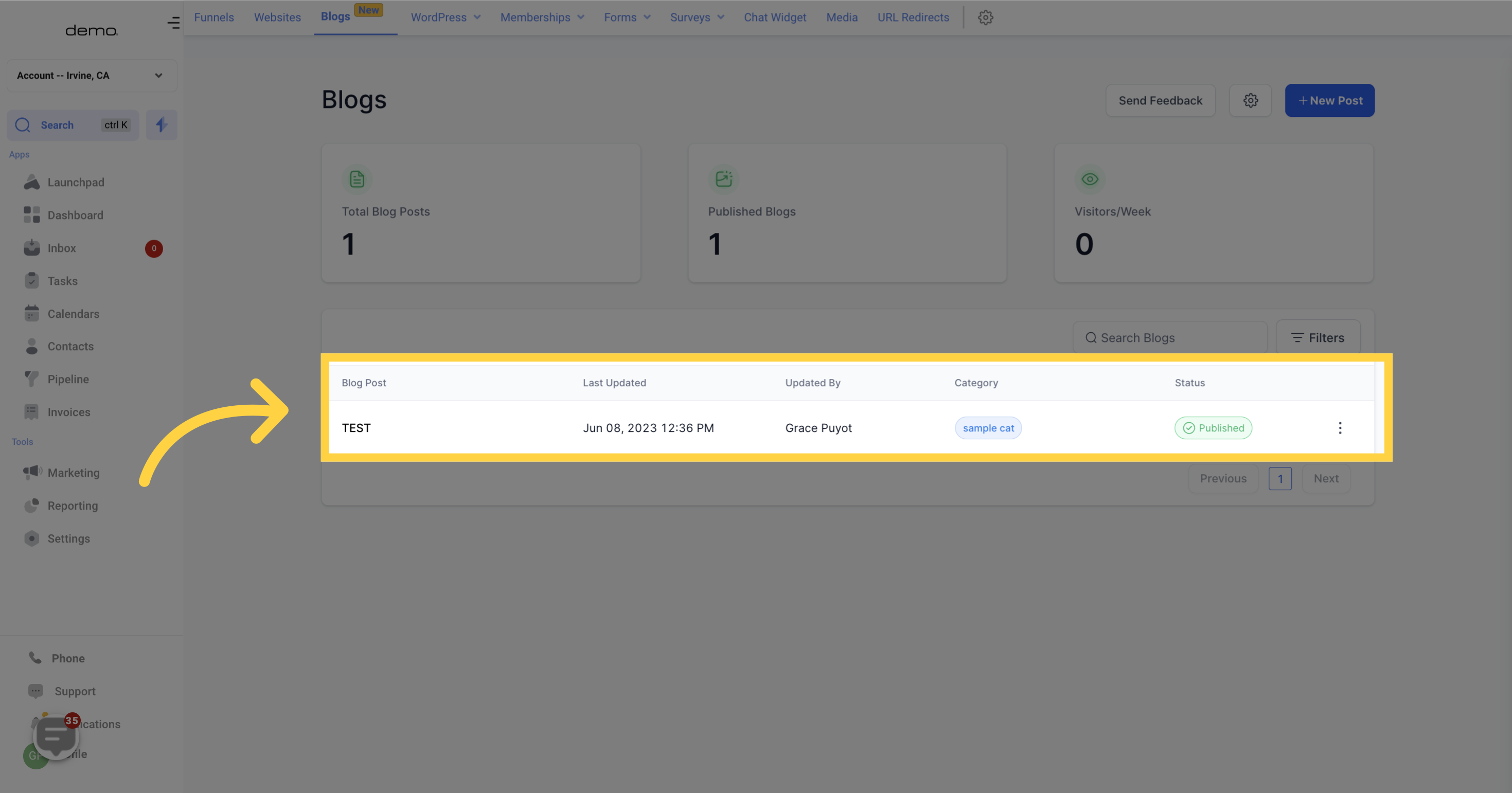Click the Status column header

coord(1189,383)
